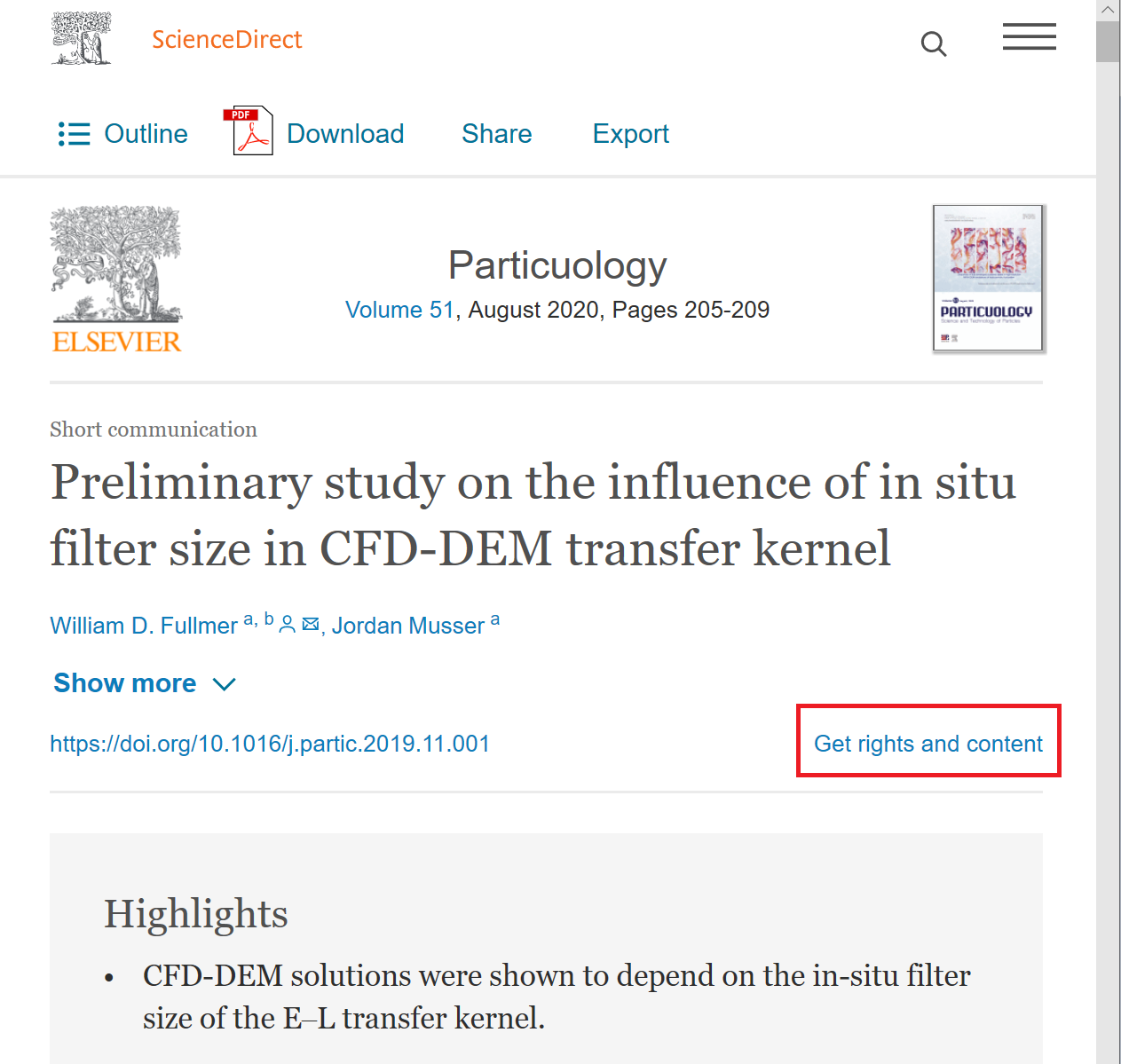Open the Share menu
This screenshot has height=1064, width=1121.
497,134
